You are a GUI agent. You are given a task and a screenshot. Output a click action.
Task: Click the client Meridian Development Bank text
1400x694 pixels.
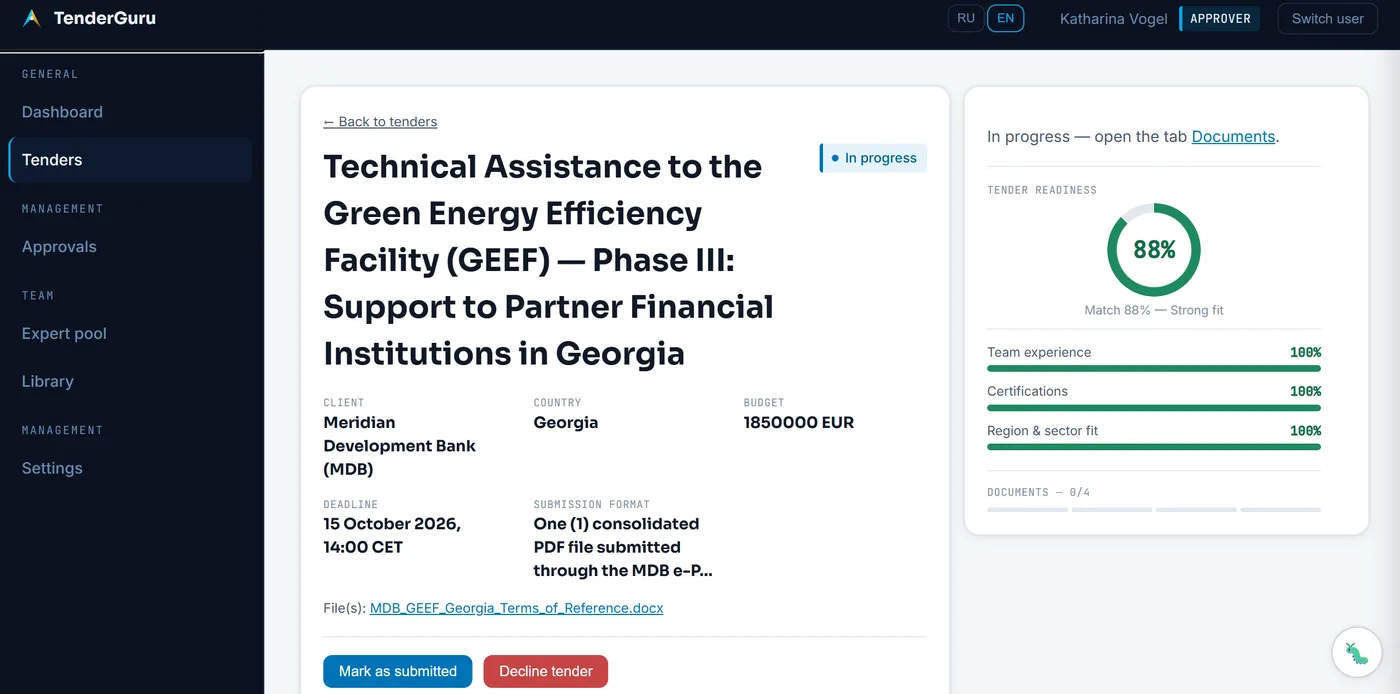[400, 446]
